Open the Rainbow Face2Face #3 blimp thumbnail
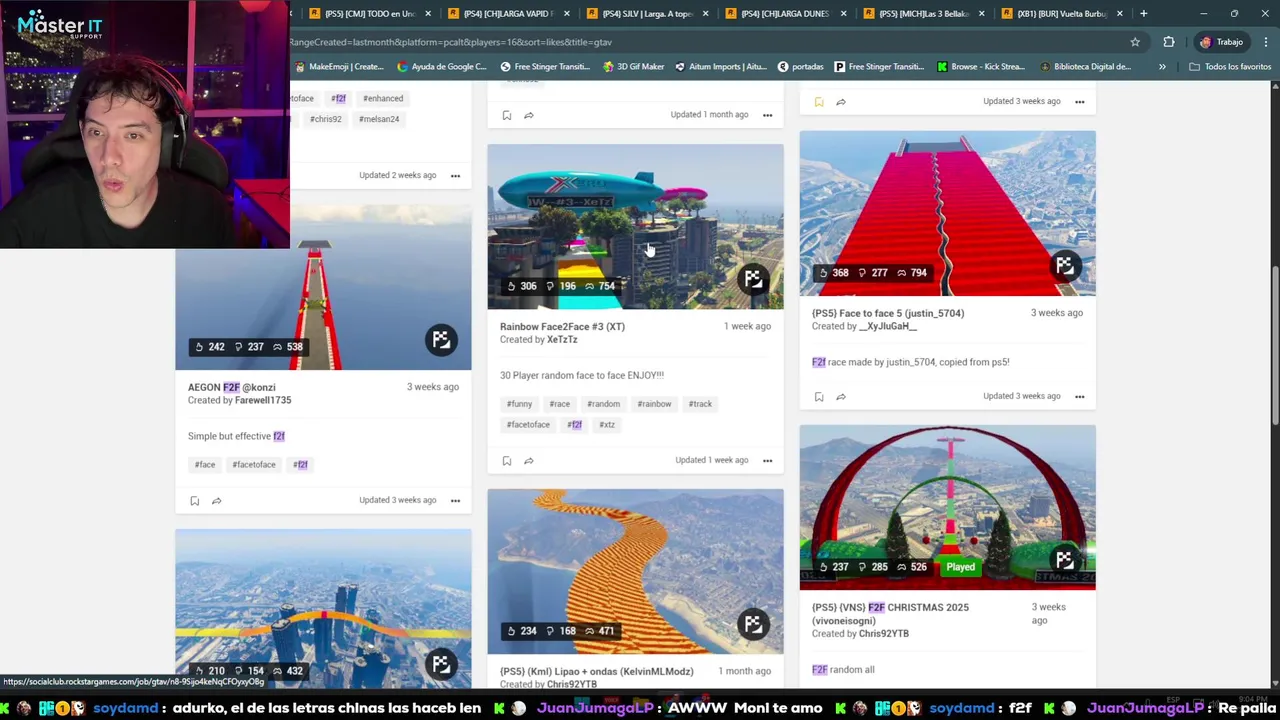Image resolution: width=1280 pixels, height=720 pixels. click(x=635, y=227)
